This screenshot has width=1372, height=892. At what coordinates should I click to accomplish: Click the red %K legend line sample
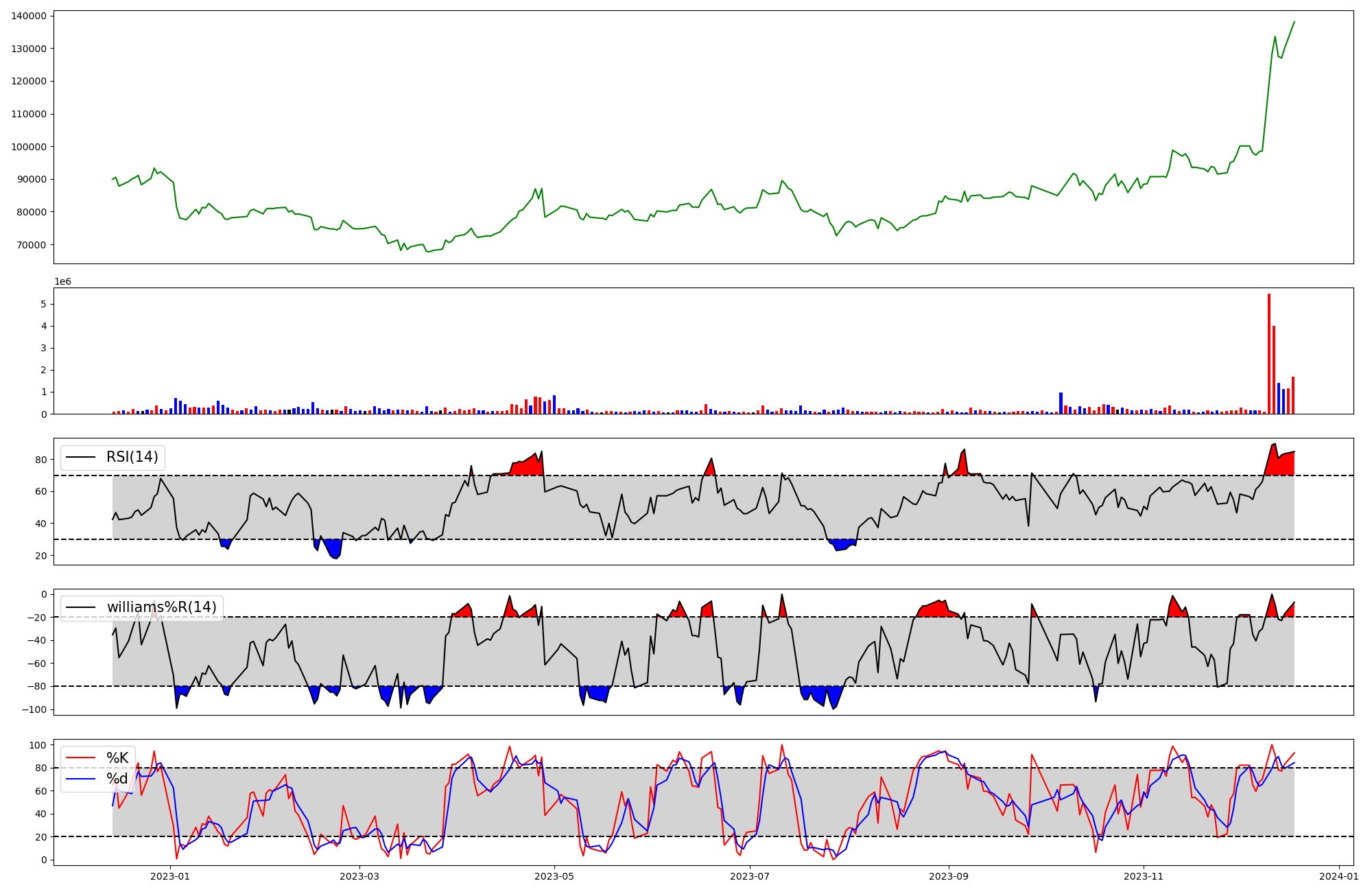tap(80, 758)
